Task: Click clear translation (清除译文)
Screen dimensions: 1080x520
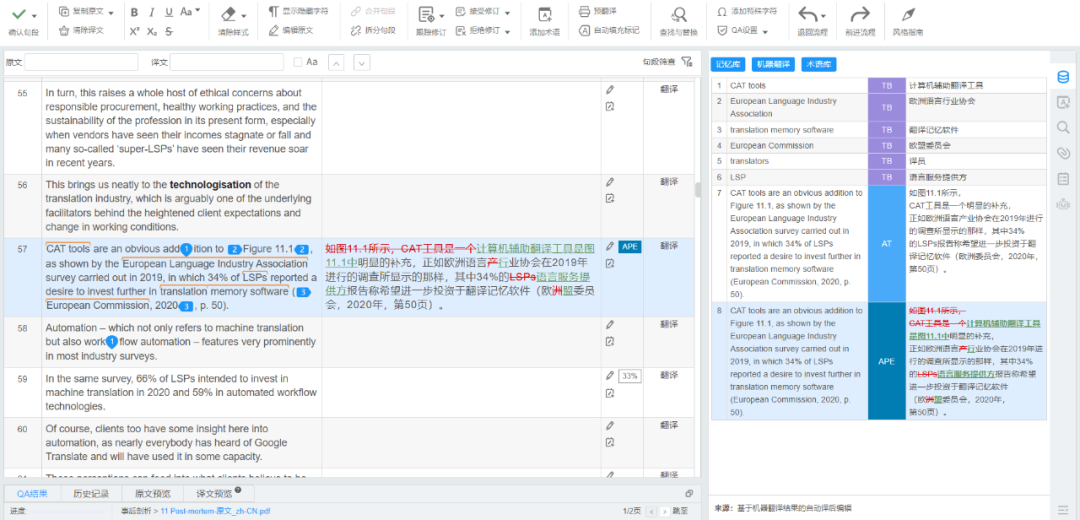Action: click(81, 30)
